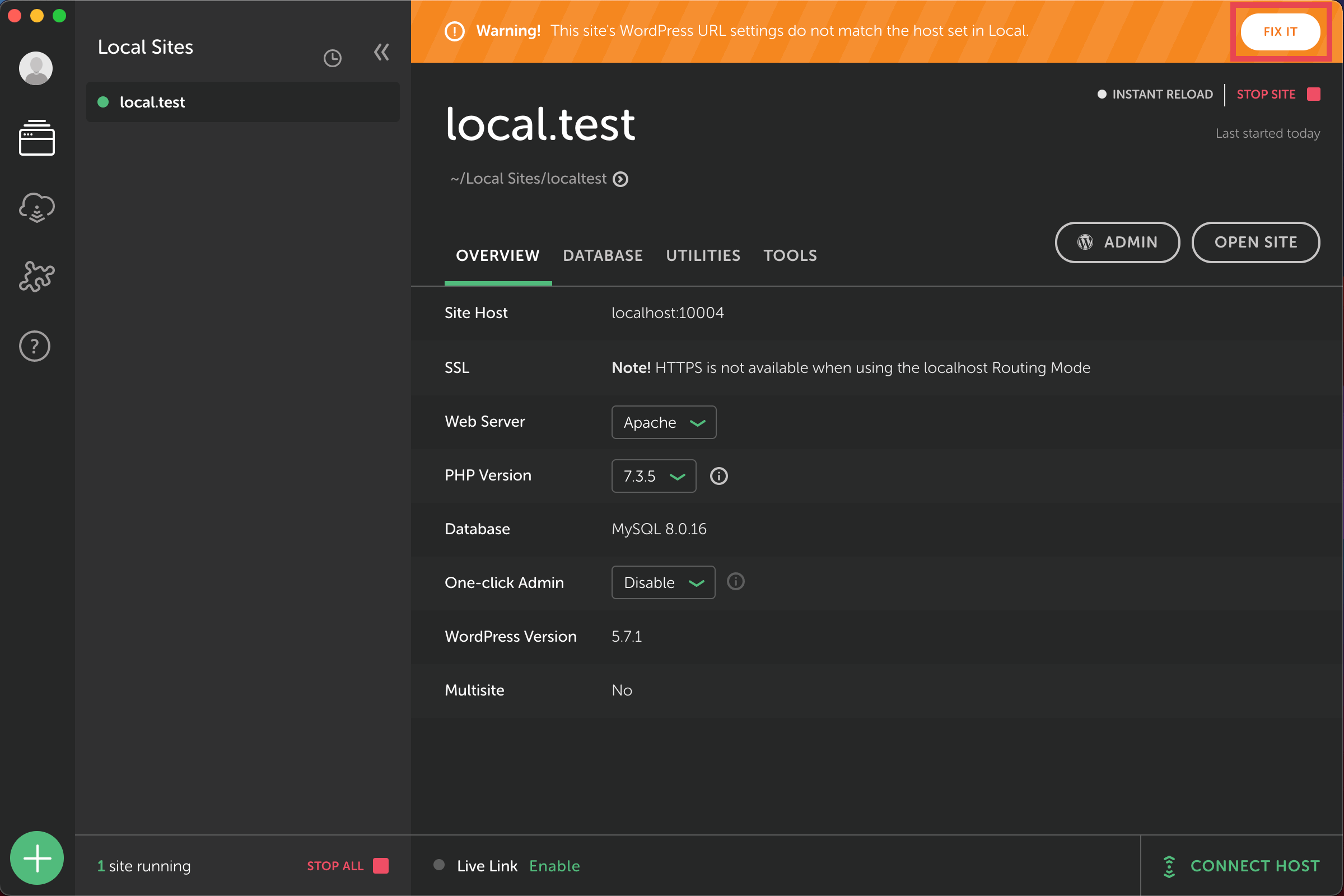Click the Connect Host dots icon

[x=1169, y=866]
